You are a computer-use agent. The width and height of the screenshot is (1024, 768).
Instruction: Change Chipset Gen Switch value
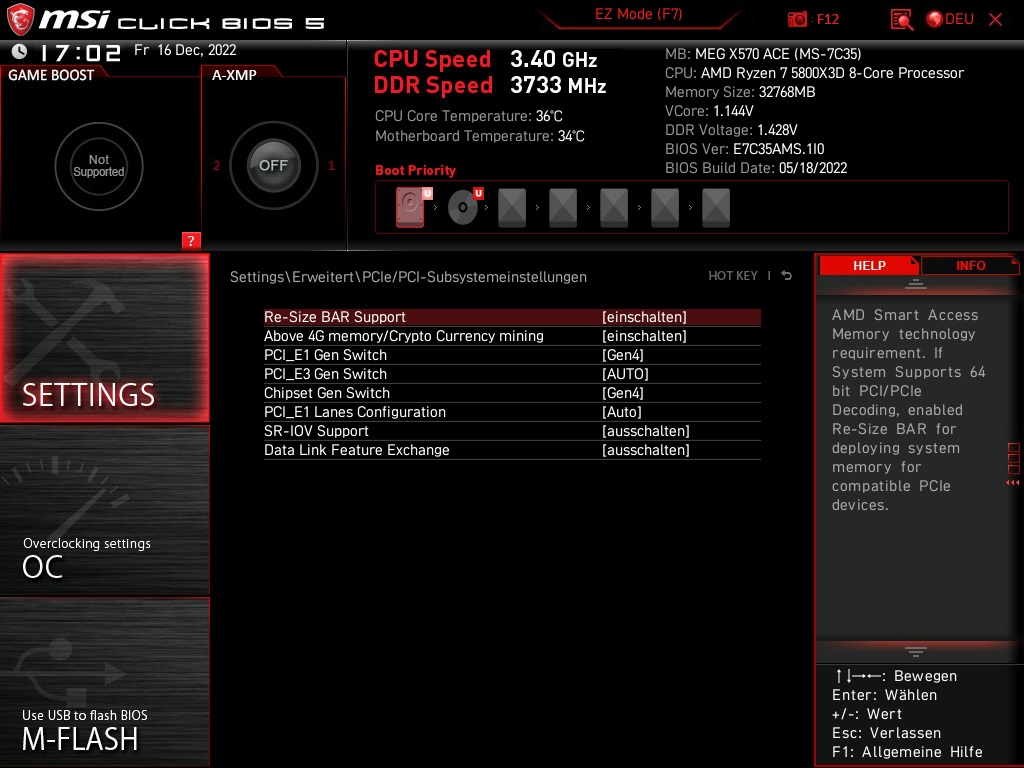(622, 392)
